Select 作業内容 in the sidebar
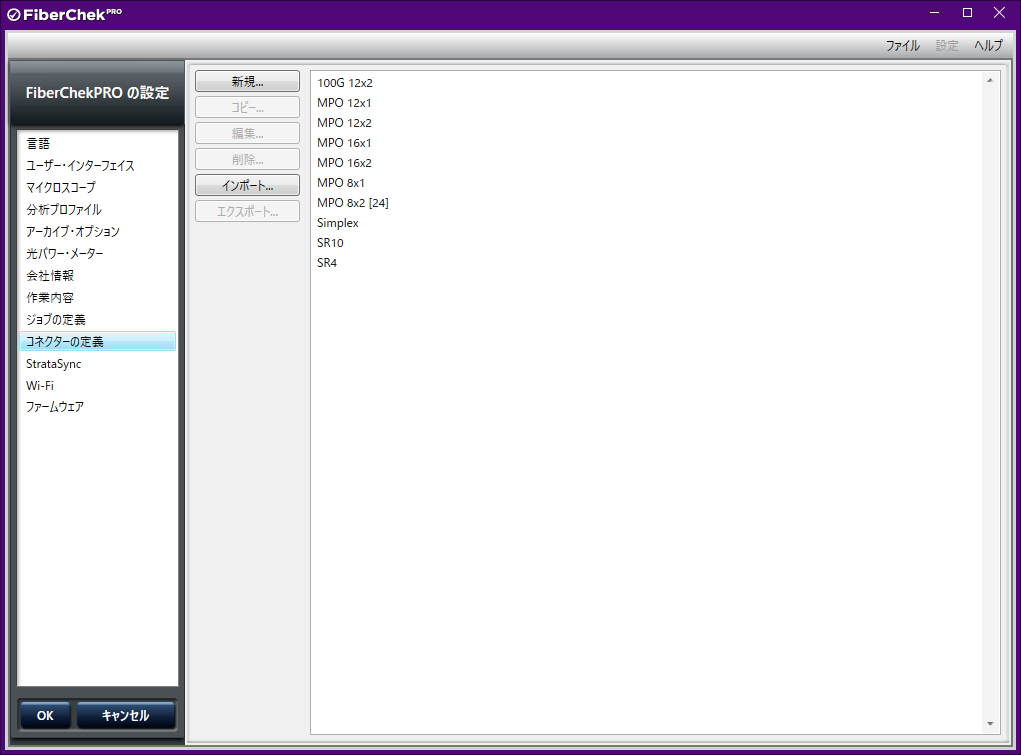This screenshot has height=755, width=1021. (x=98, y=298)
